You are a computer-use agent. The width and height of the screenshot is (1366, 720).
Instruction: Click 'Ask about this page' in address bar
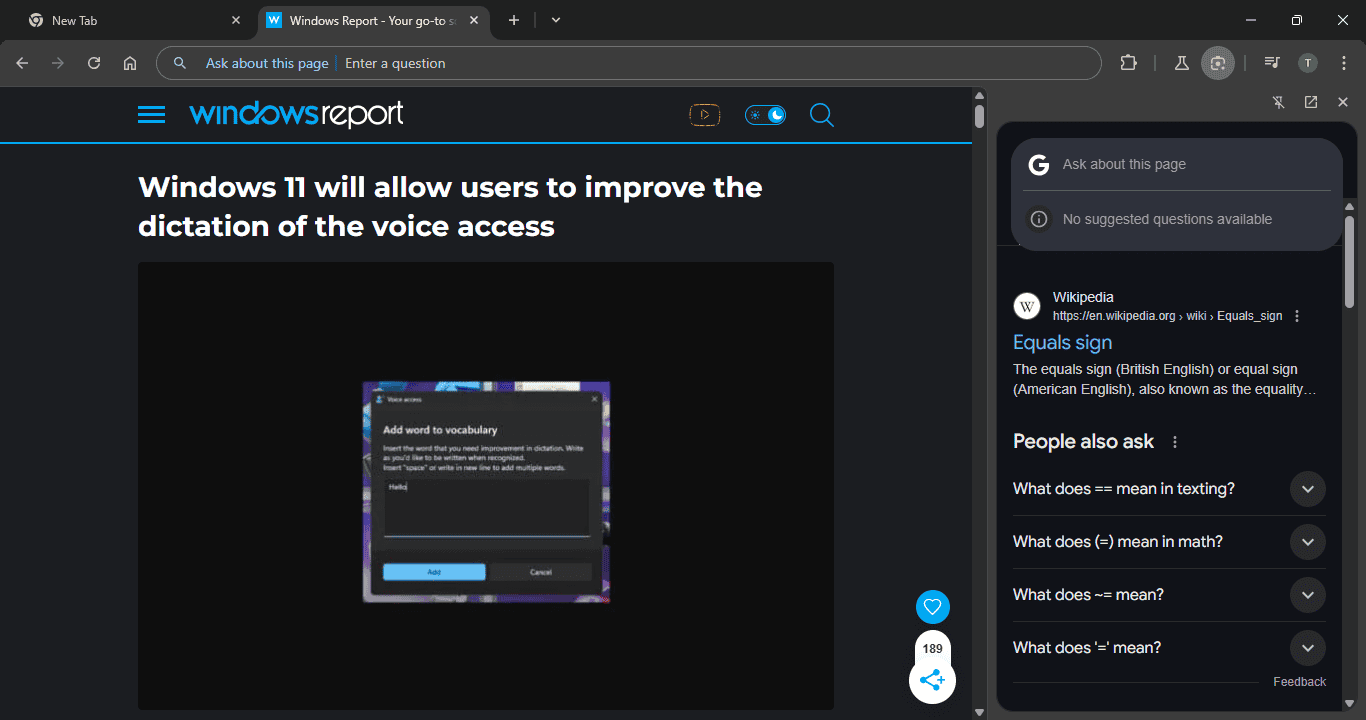pos(267,63)
